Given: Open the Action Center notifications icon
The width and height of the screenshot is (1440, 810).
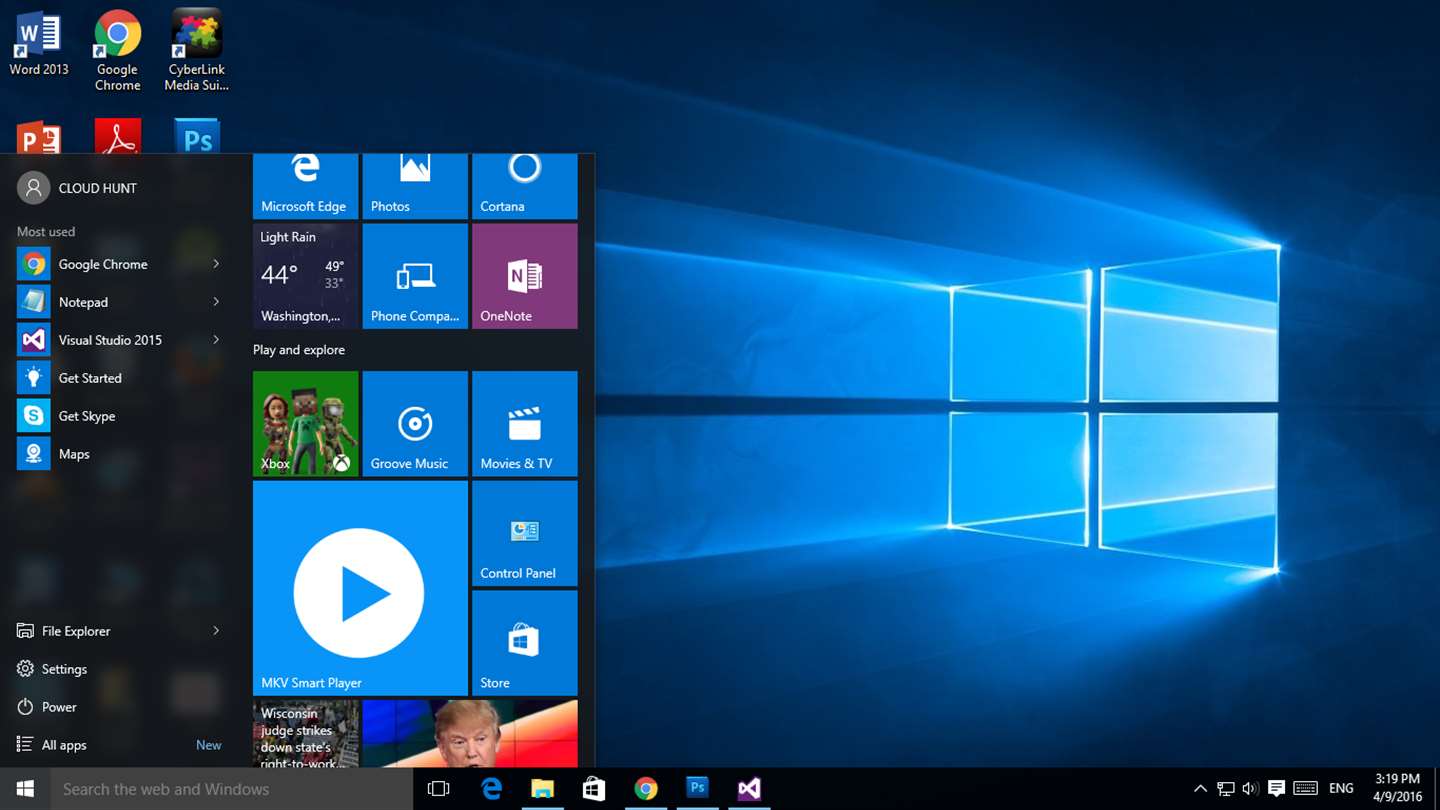Looking at the screenshot, I should 1276,789.
